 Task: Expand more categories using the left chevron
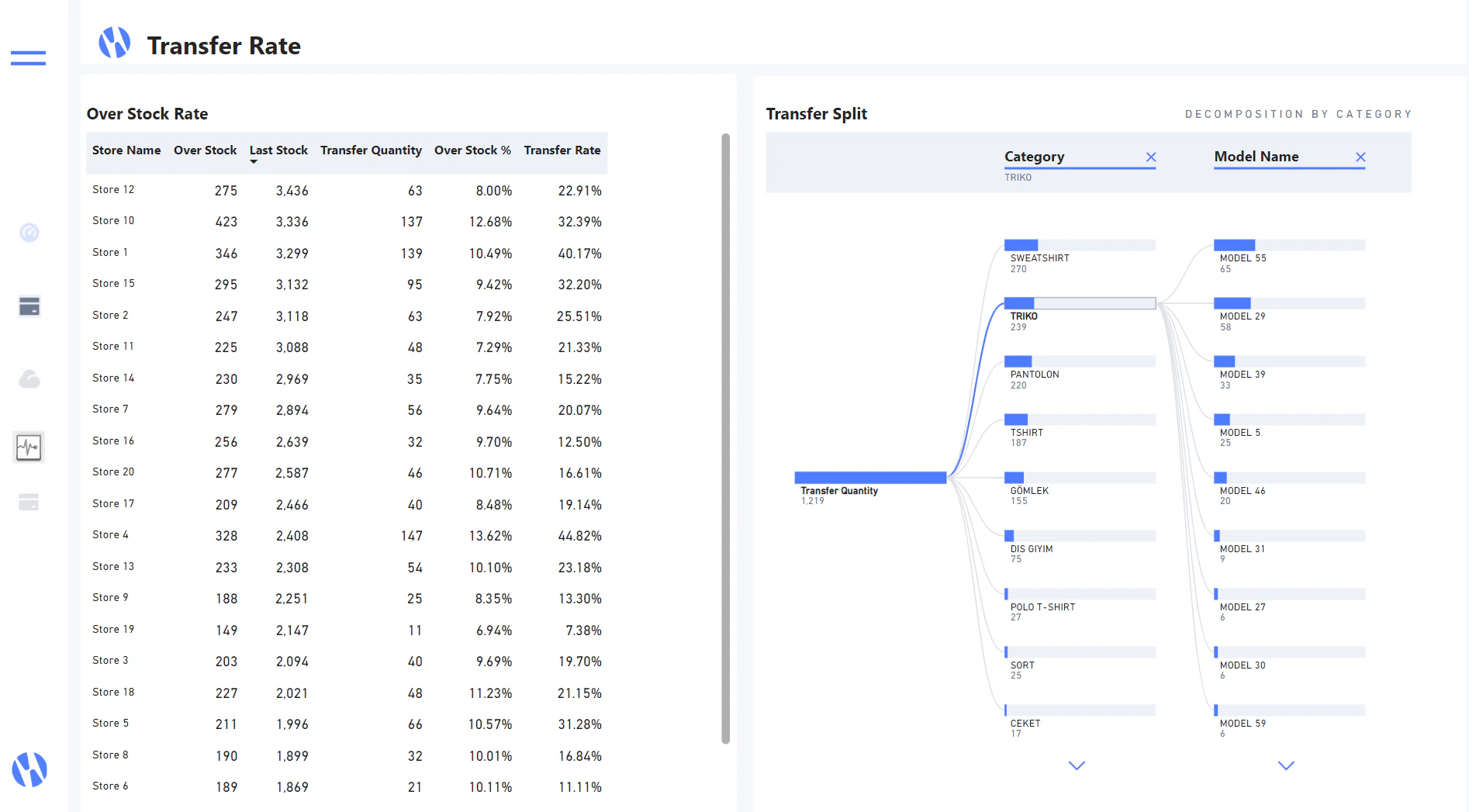[x=1077, y=765]
